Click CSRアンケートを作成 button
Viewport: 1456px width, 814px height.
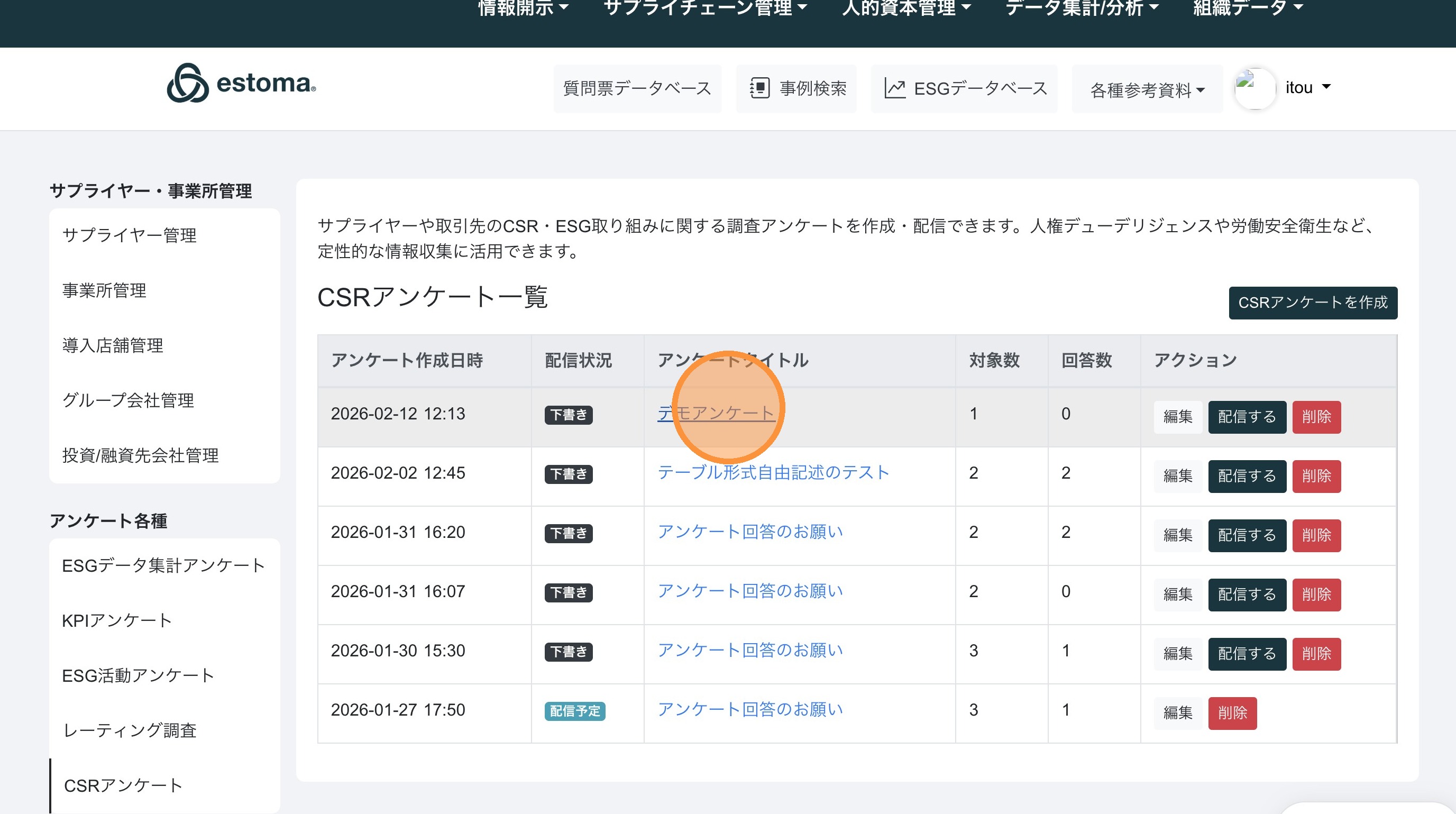click(x=1312, y=303)
